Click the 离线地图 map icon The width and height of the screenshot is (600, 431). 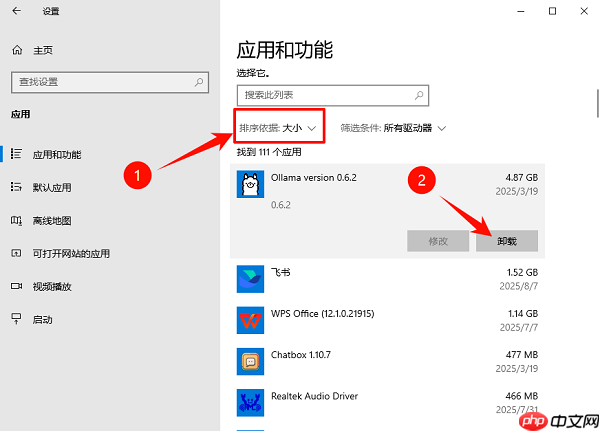(16, 220)
